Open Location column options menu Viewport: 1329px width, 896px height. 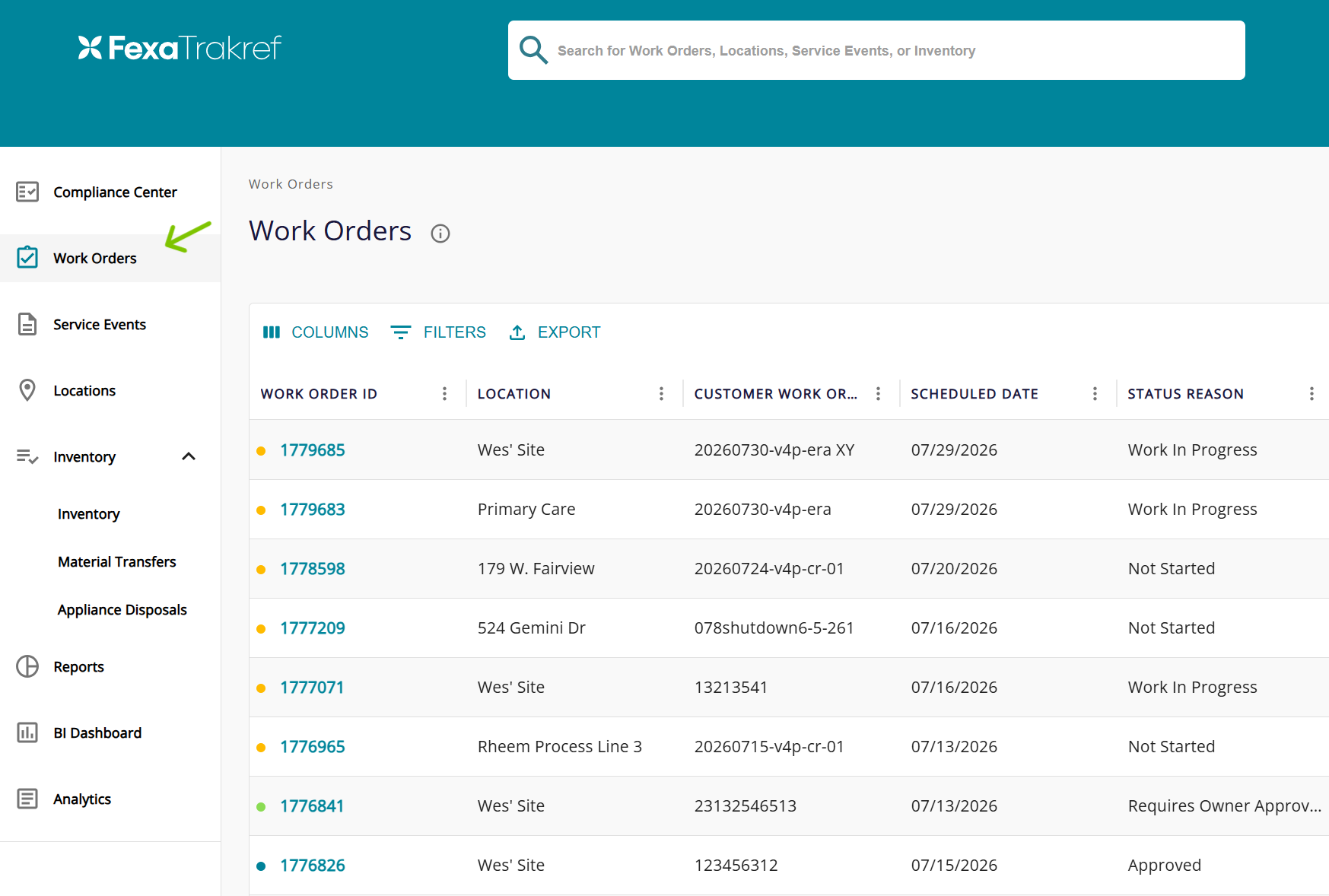662,393
